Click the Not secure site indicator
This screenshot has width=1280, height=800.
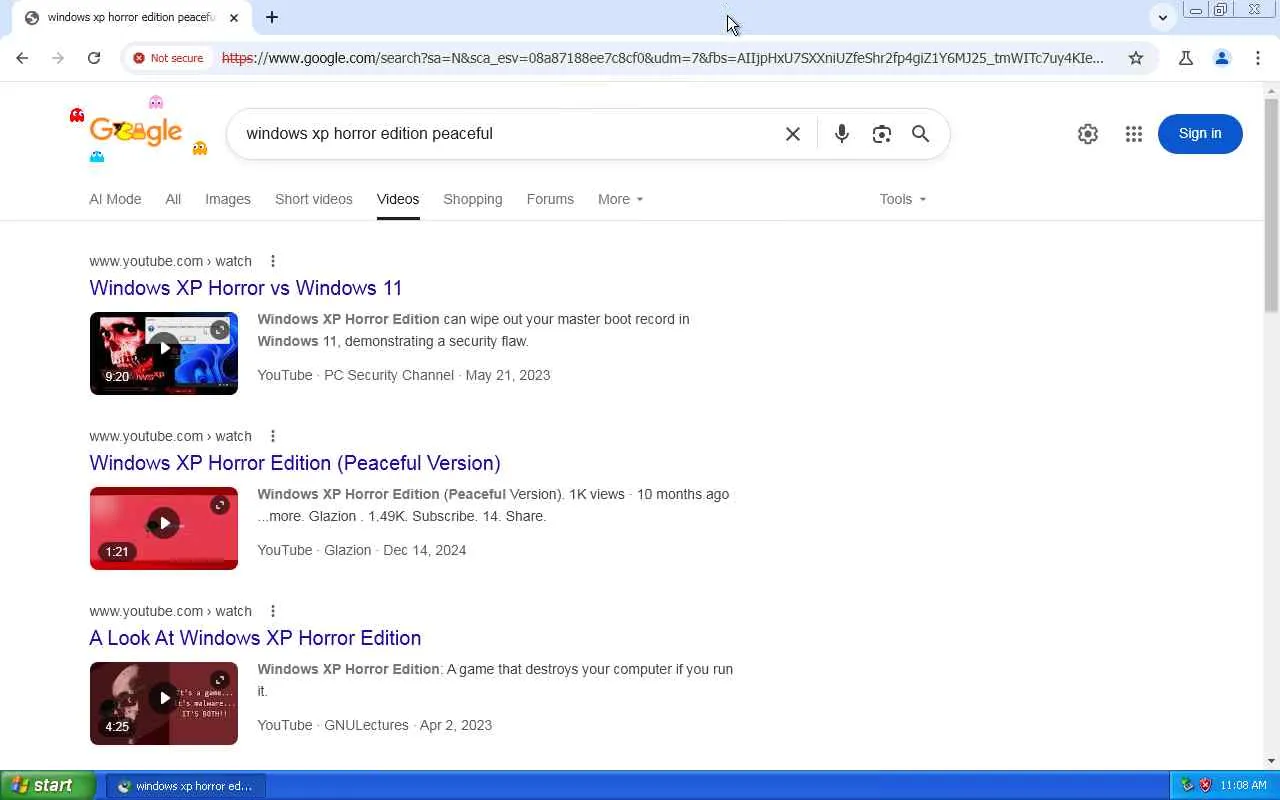168,58
